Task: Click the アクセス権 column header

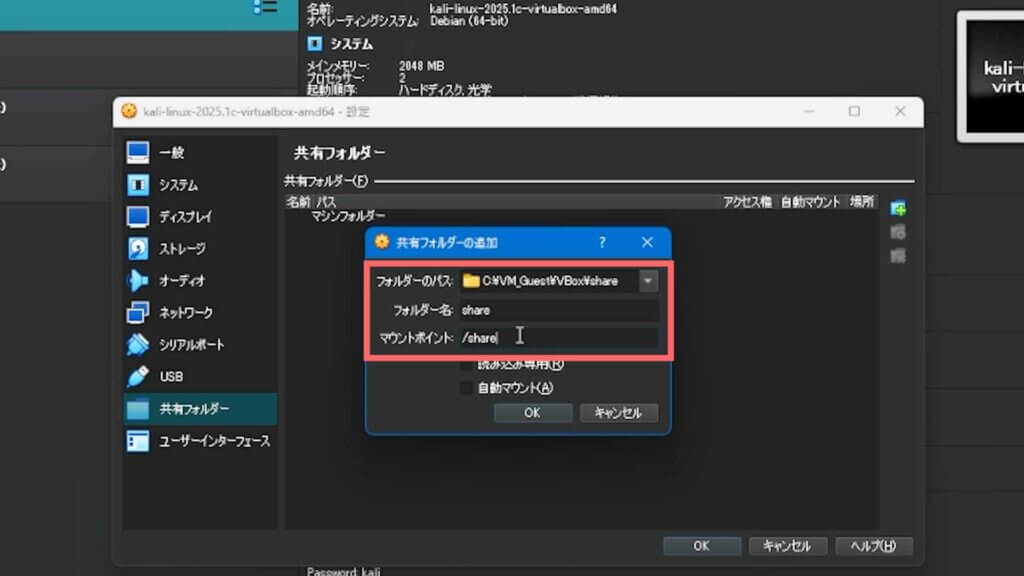Action: 747,202
